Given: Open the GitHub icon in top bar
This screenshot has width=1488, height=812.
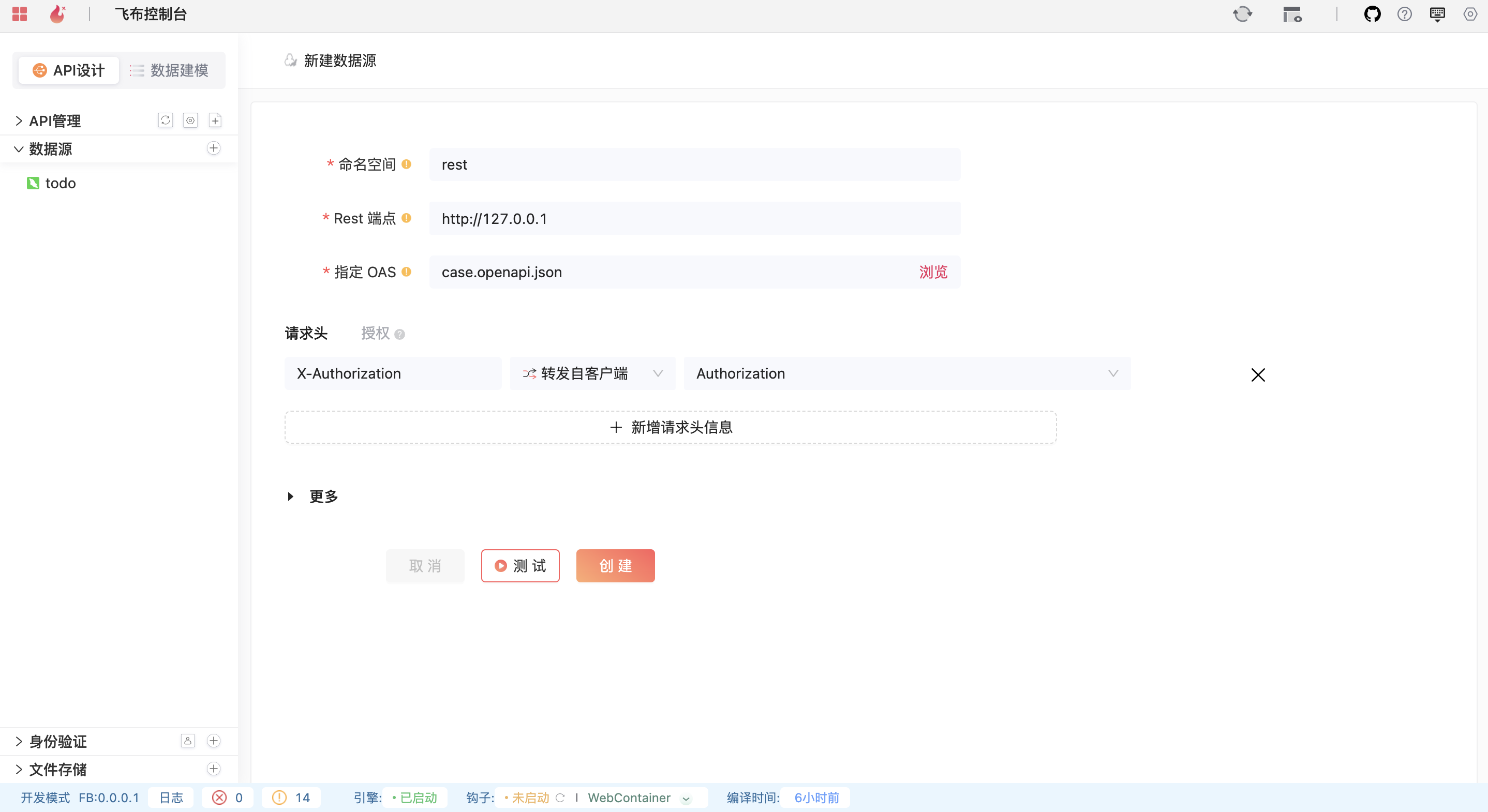Looking at the screenshot, I should tap(1372, 14).
